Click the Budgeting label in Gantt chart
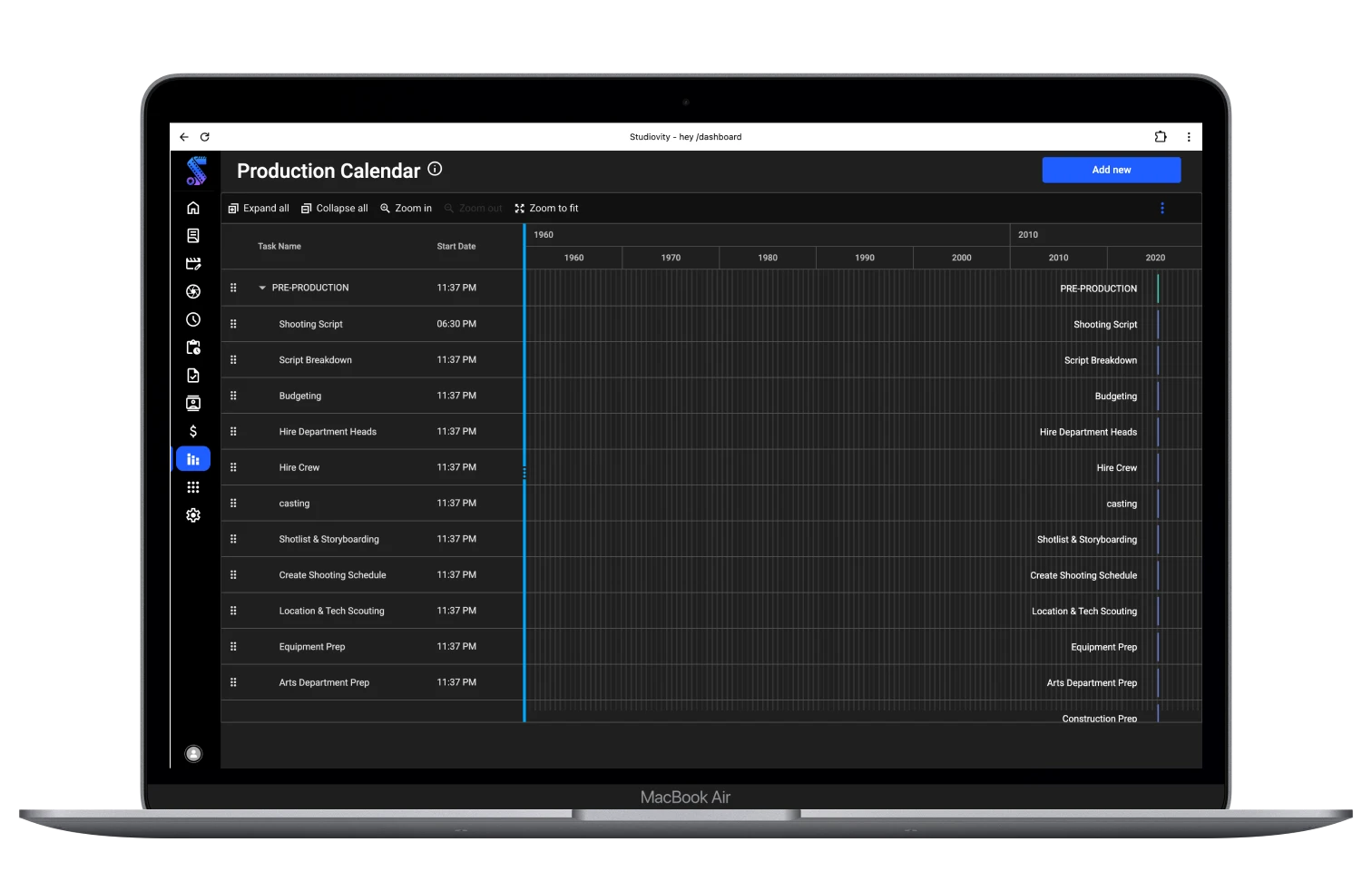1372x891 pixels. pyautogui.click(x=1116, y=397)
